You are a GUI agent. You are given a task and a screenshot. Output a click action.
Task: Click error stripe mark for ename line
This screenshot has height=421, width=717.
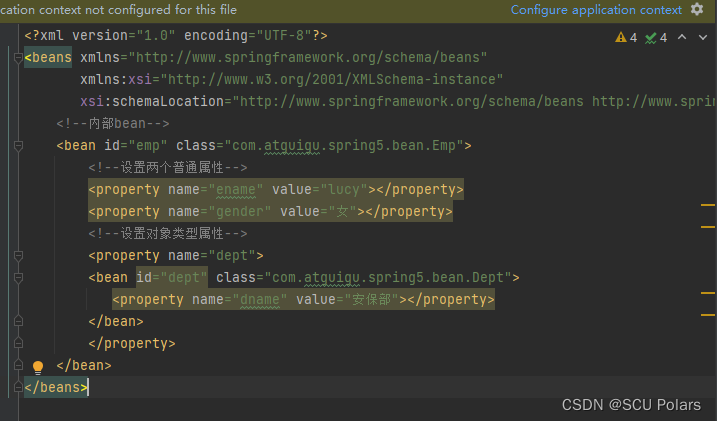pyautogui.click(x=707, y=205)
